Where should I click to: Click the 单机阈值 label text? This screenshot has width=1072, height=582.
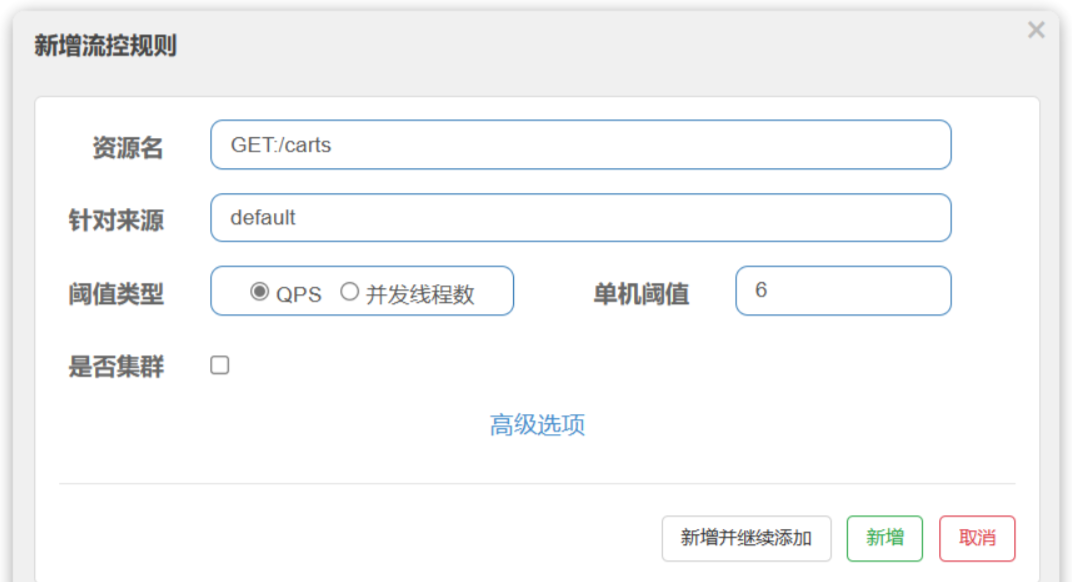pyautogui.click(x=641, y=294)
